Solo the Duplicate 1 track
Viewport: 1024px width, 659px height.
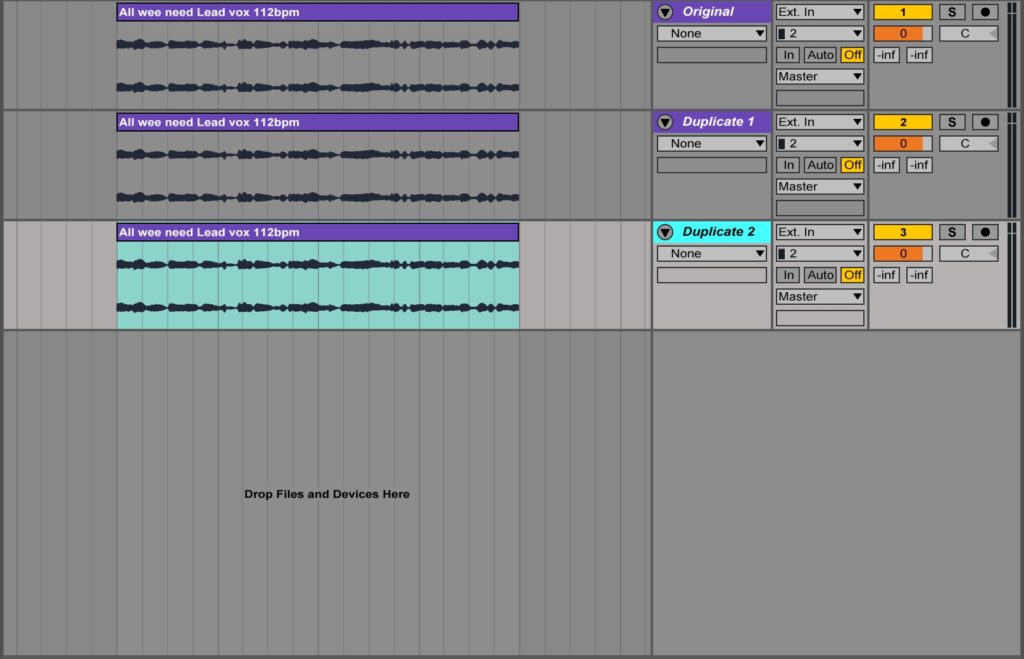coord(952,122)
